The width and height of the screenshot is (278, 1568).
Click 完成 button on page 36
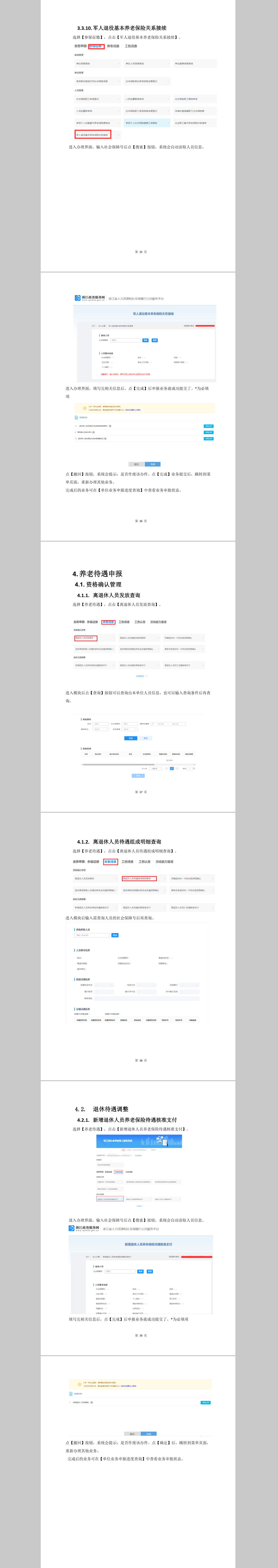pyautogui.click(x=152, y=464)
